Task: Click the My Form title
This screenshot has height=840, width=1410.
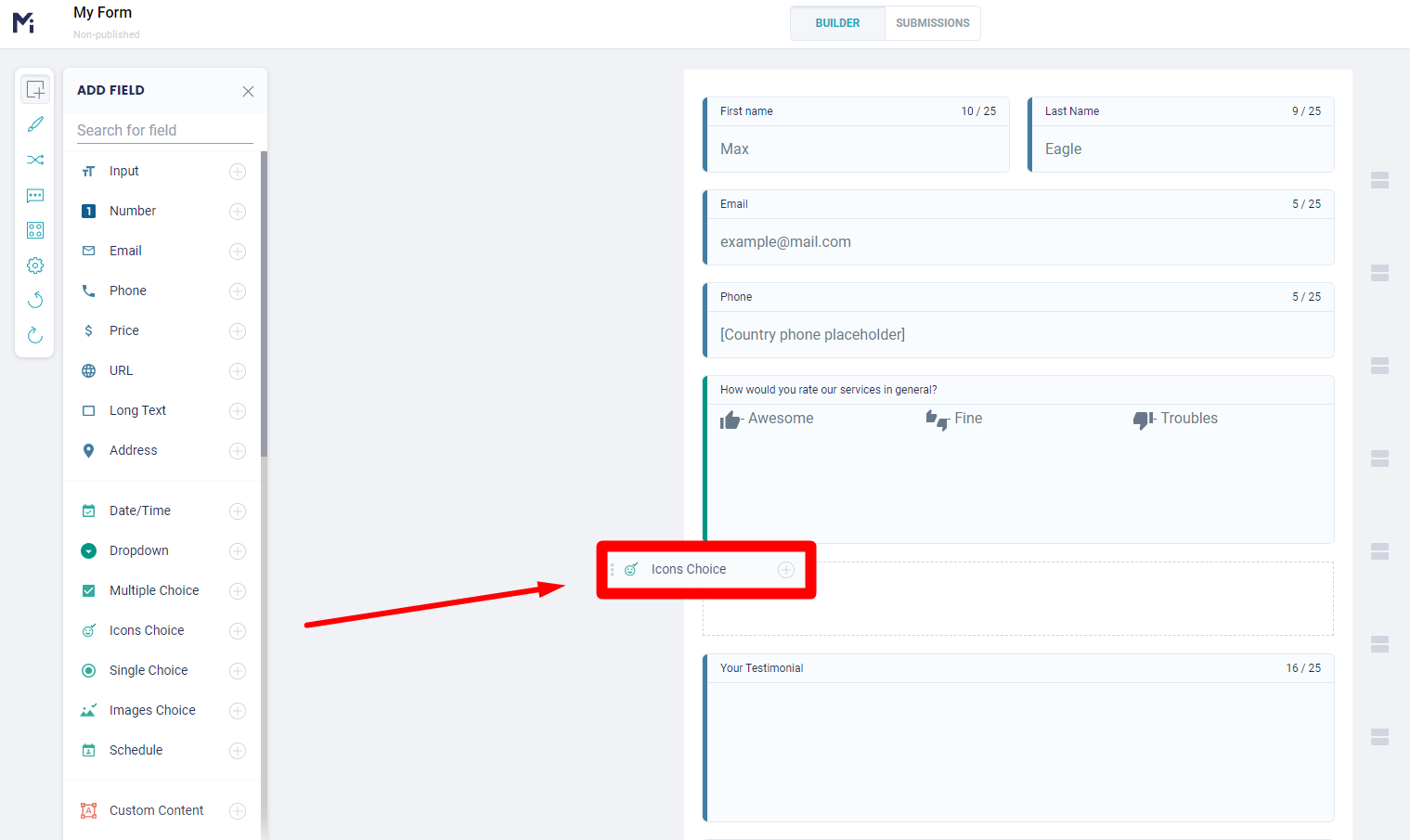Action: (102, 13)
